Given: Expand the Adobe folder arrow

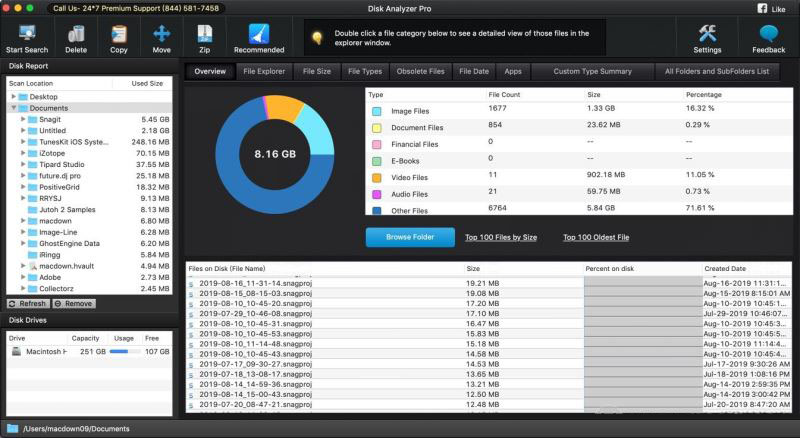Looking at the screenshot, I should pos(23,277).
